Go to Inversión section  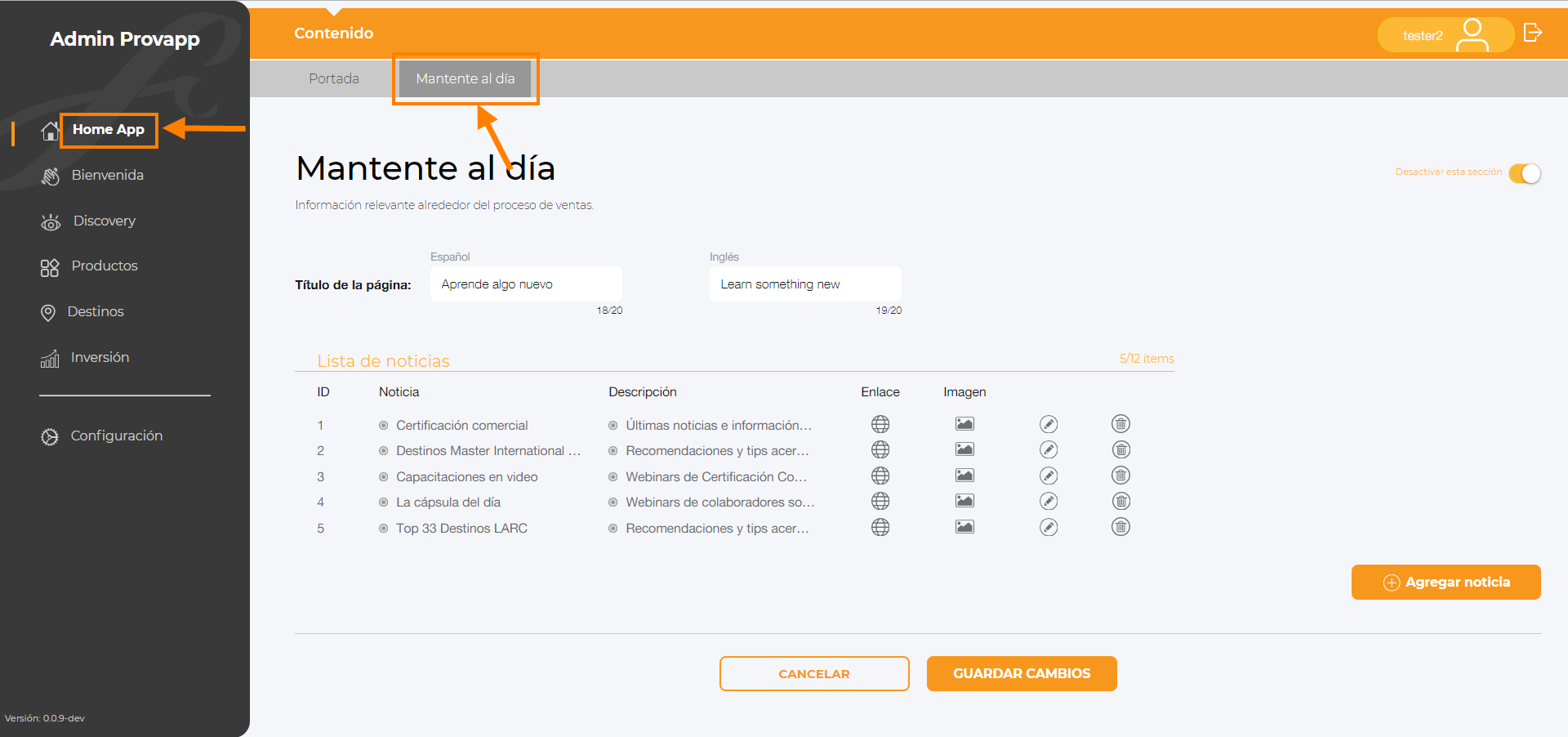[x=100, y=357]
